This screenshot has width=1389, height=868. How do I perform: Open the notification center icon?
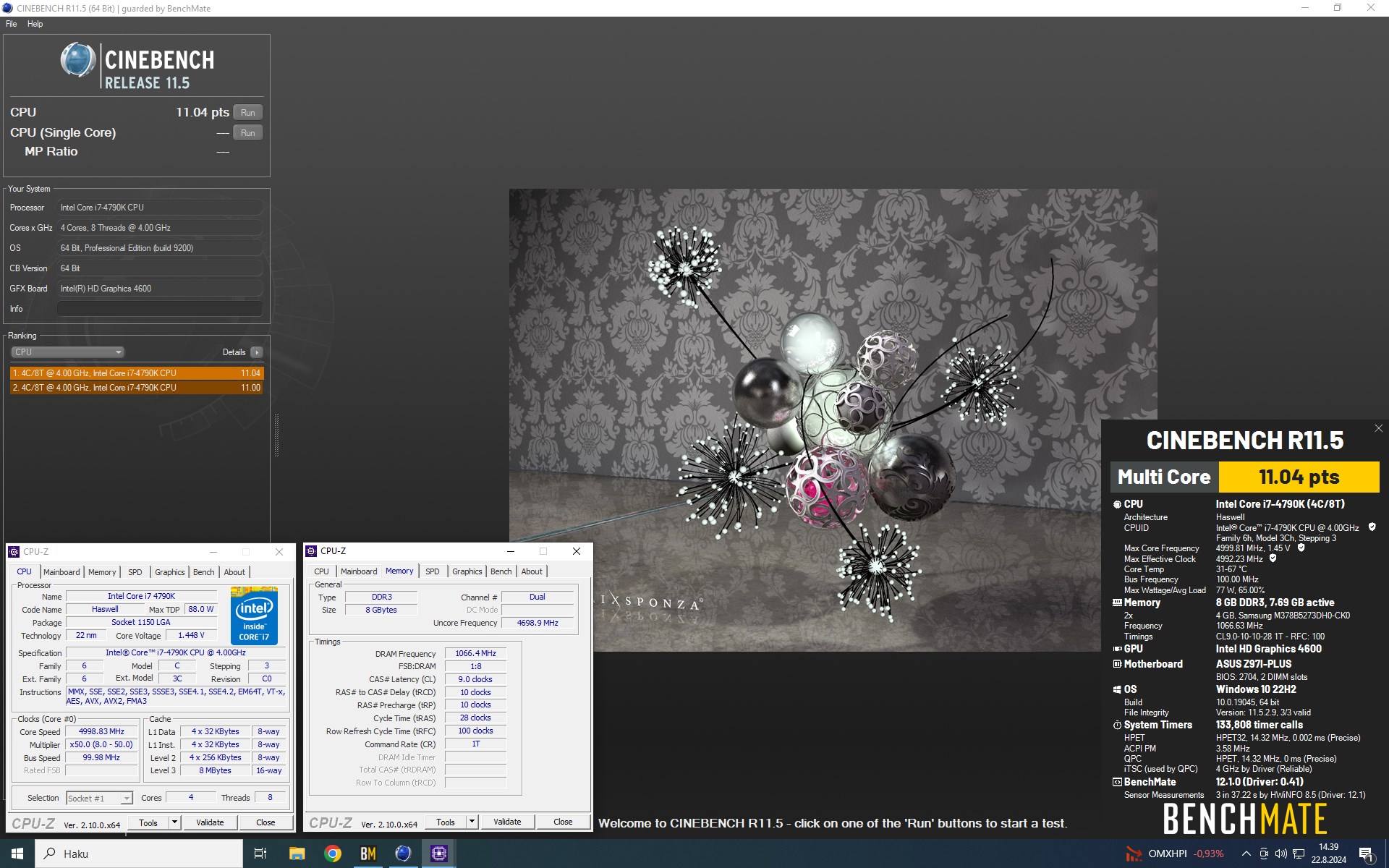click(1367, 854)
